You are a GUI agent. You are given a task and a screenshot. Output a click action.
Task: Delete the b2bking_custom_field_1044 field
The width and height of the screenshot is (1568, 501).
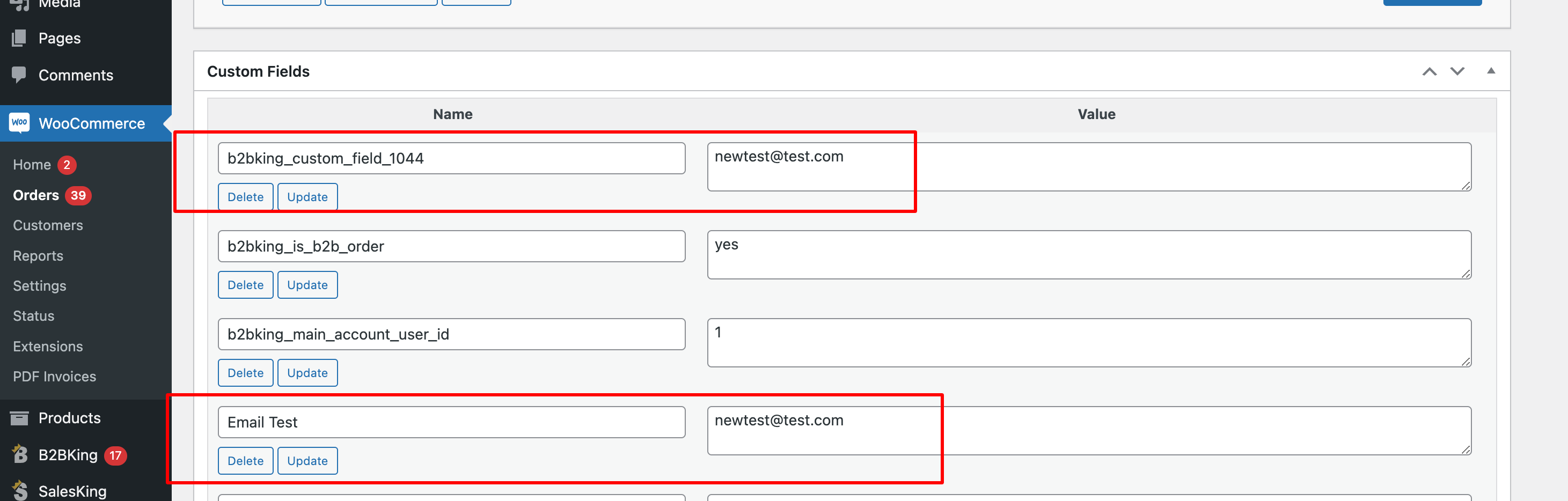click(x=245, y=197)
